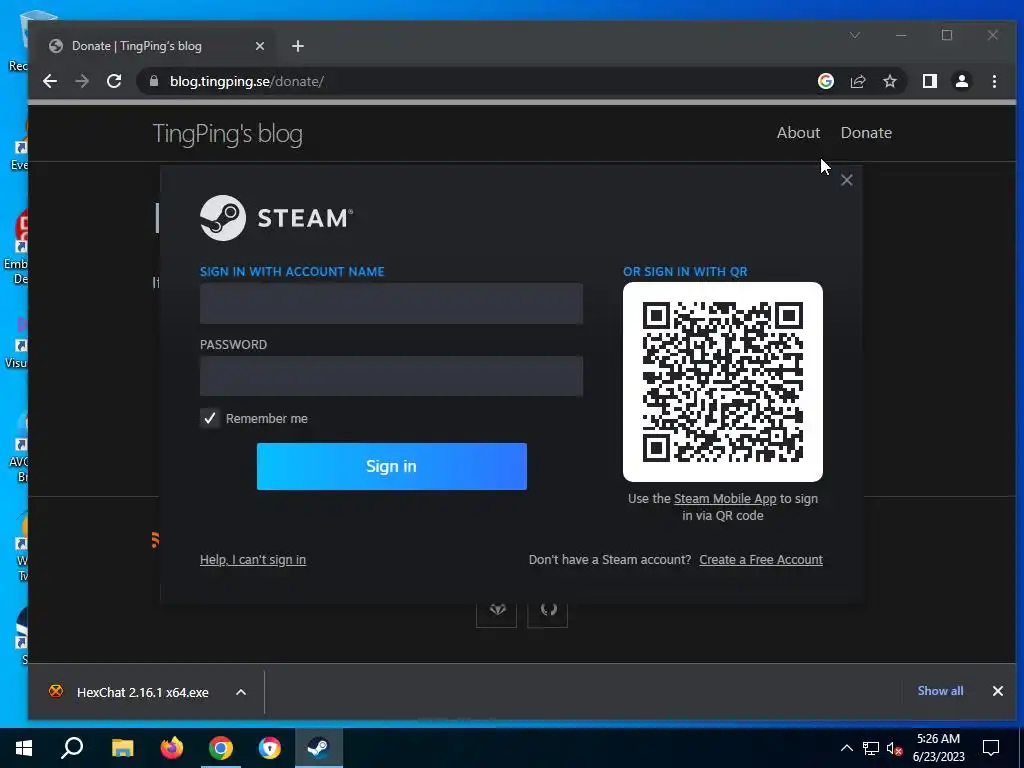Open the About page in blog header
Screen dimensions: 1024x768
click(798, 133)
